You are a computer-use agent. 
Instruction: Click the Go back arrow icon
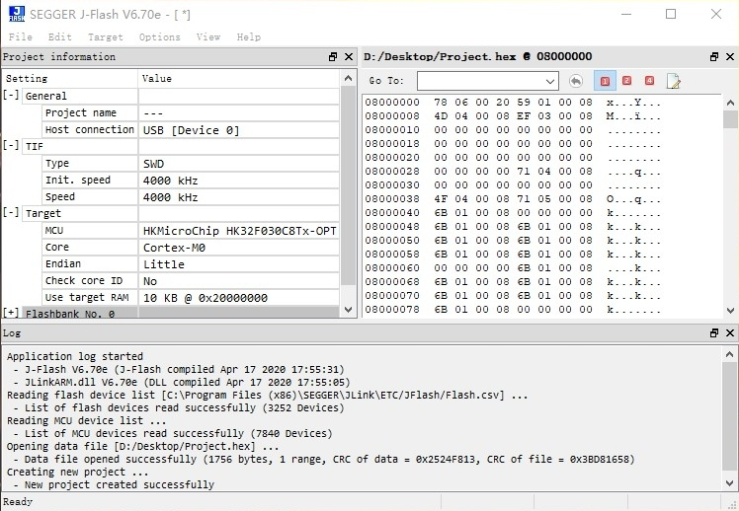click(x=575, y=81)
